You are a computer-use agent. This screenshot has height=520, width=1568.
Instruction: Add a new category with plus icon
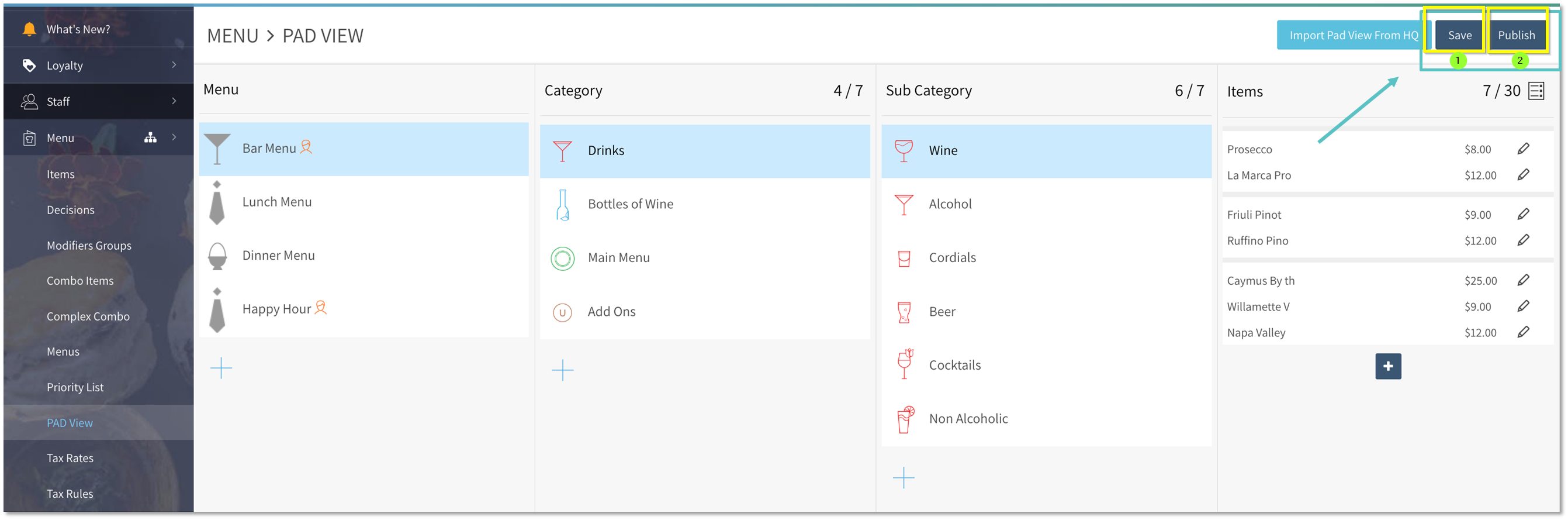point(562,370)
